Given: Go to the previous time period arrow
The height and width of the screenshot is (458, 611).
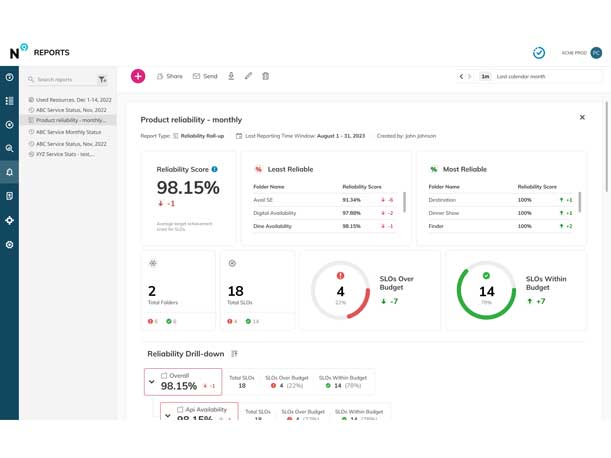Looking at the screenshot, I should tap(461, 77).
